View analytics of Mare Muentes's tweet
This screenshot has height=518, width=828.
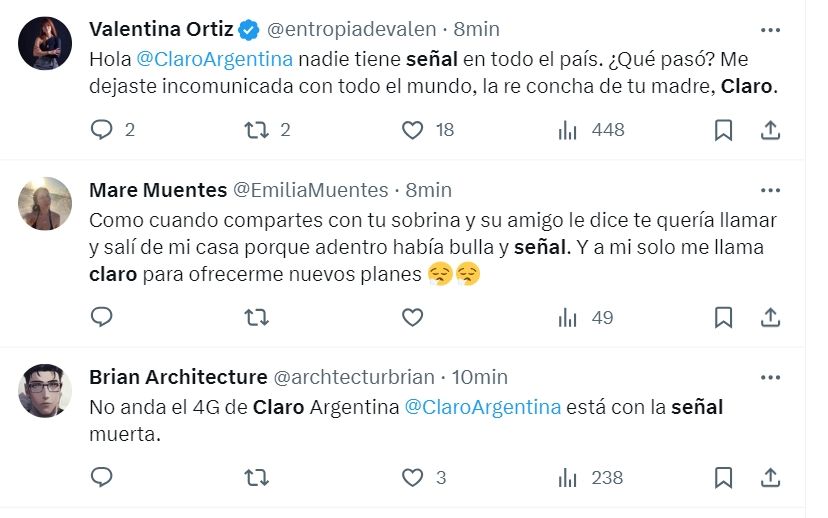tap(568, 317)
